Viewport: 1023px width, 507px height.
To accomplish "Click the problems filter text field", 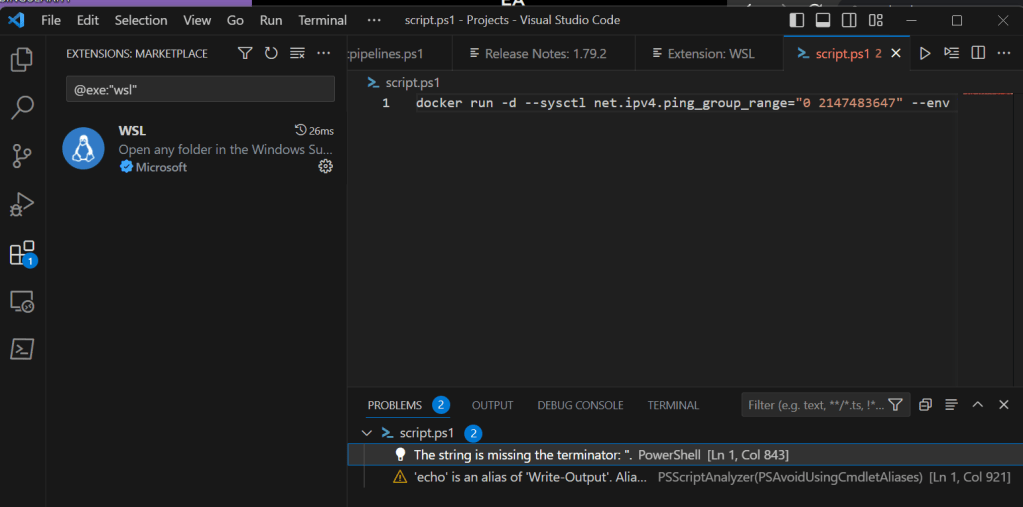I will [816, 405].
